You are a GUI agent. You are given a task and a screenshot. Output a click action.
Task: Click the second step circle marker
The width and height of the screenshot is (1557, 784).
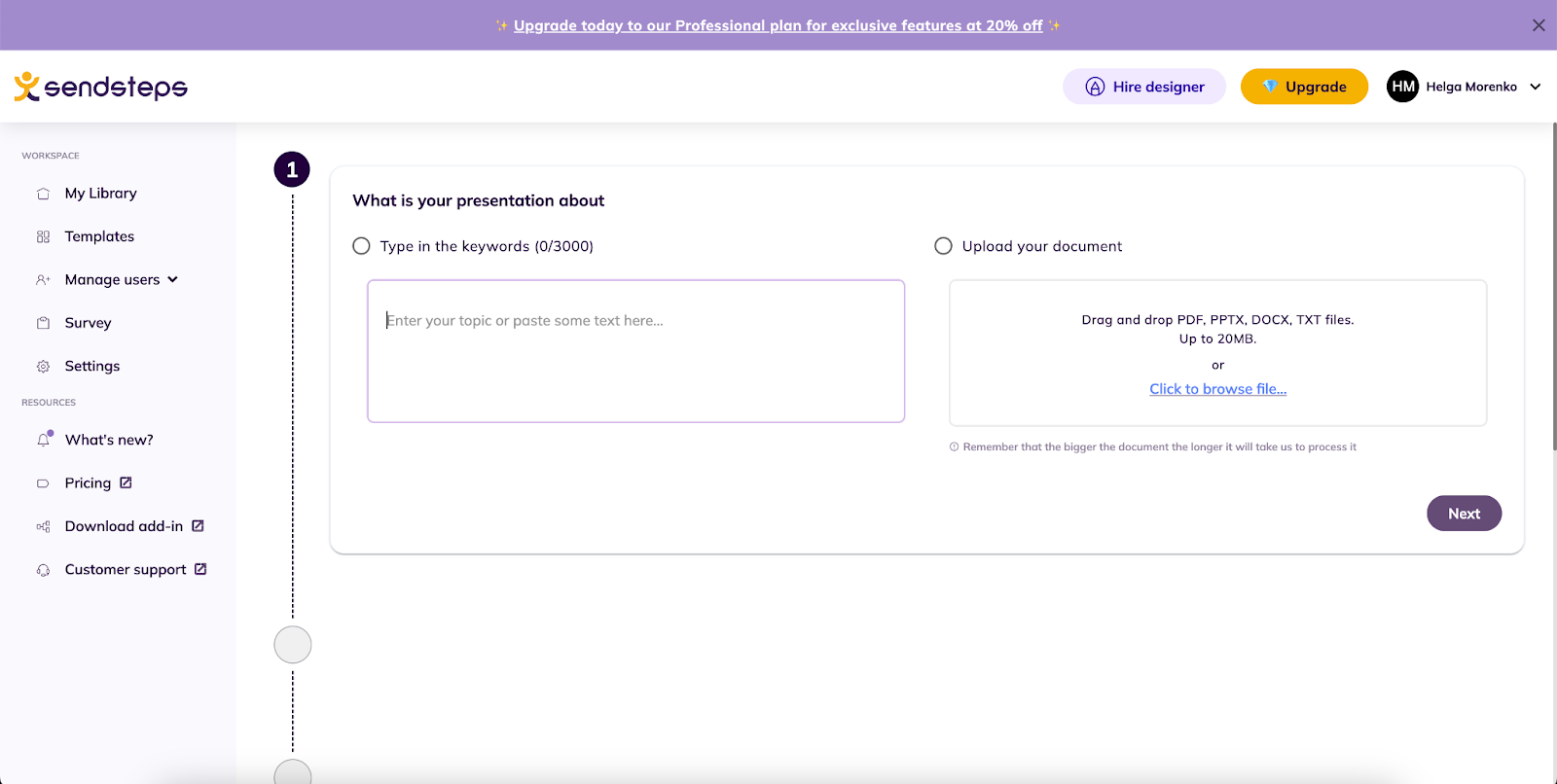292,645
